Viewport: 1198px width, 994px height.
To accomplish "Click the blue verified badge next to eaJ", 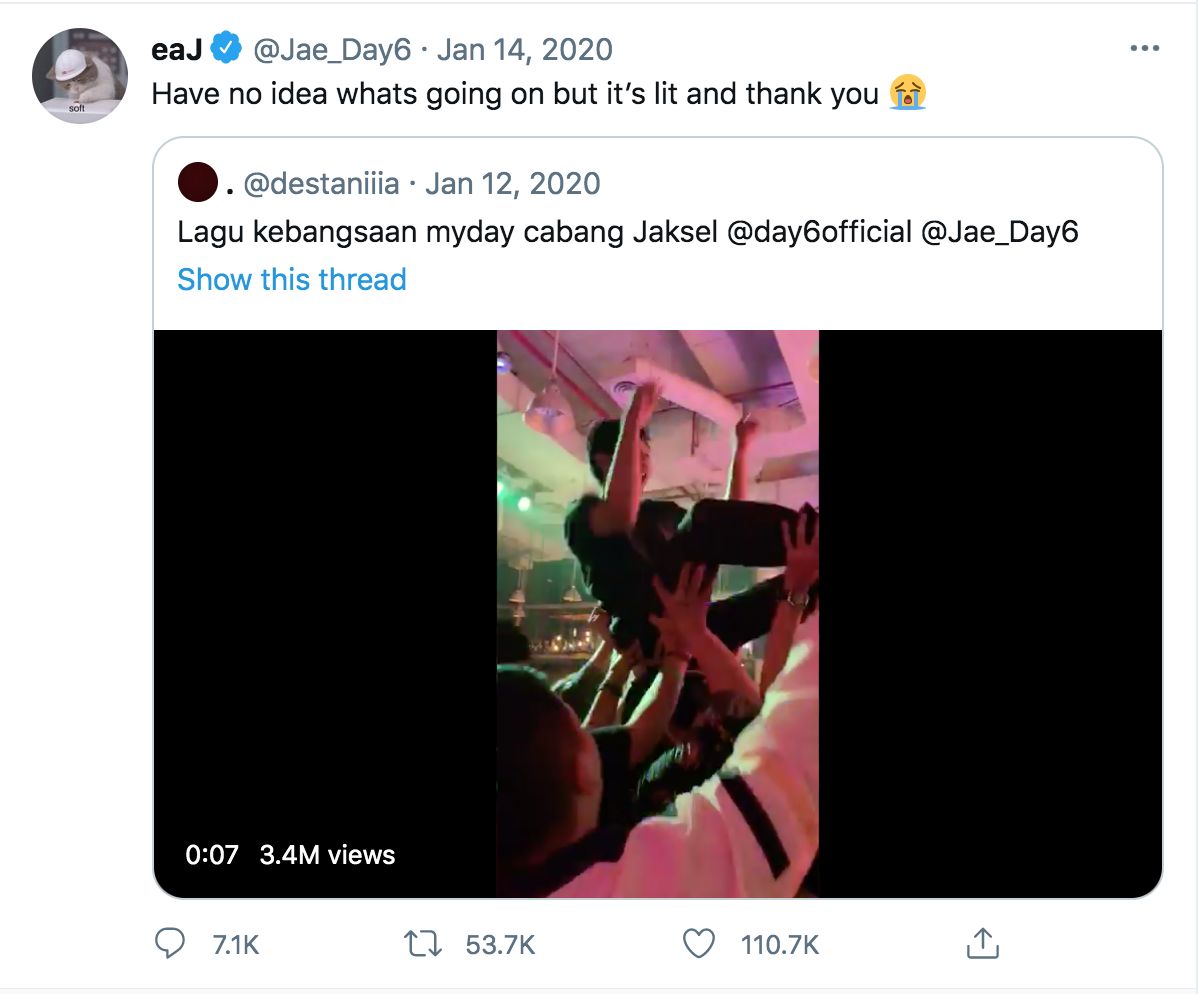I will (224, 48).
